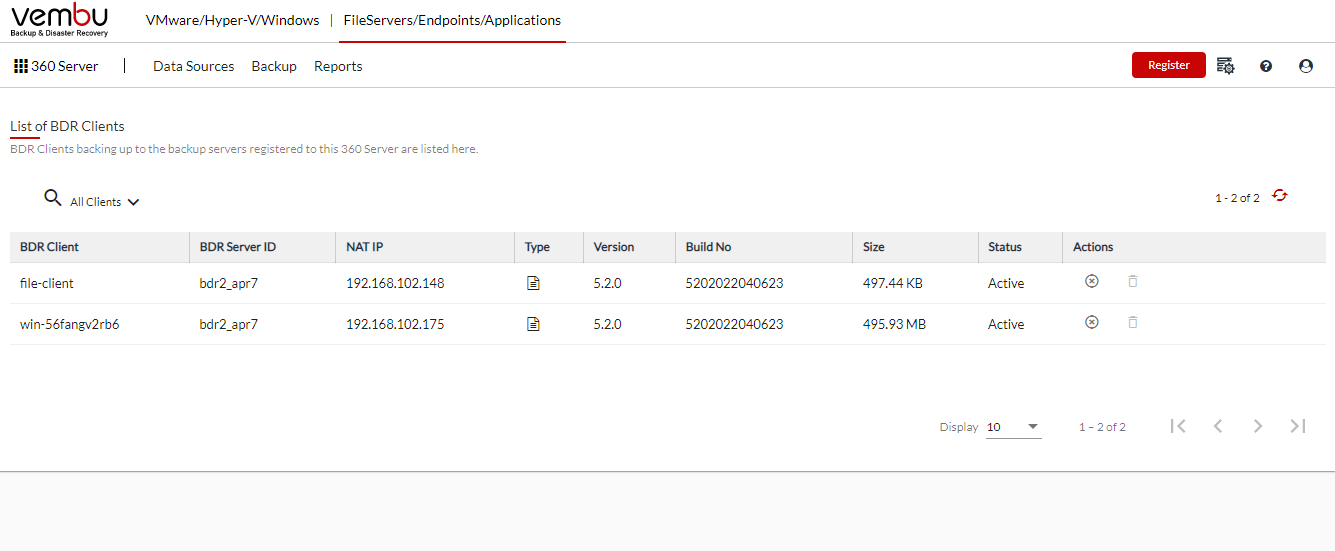Viewport: 1335px width, 551px height.
Task: Open the help question mark icon
Action: point(1266,66)
